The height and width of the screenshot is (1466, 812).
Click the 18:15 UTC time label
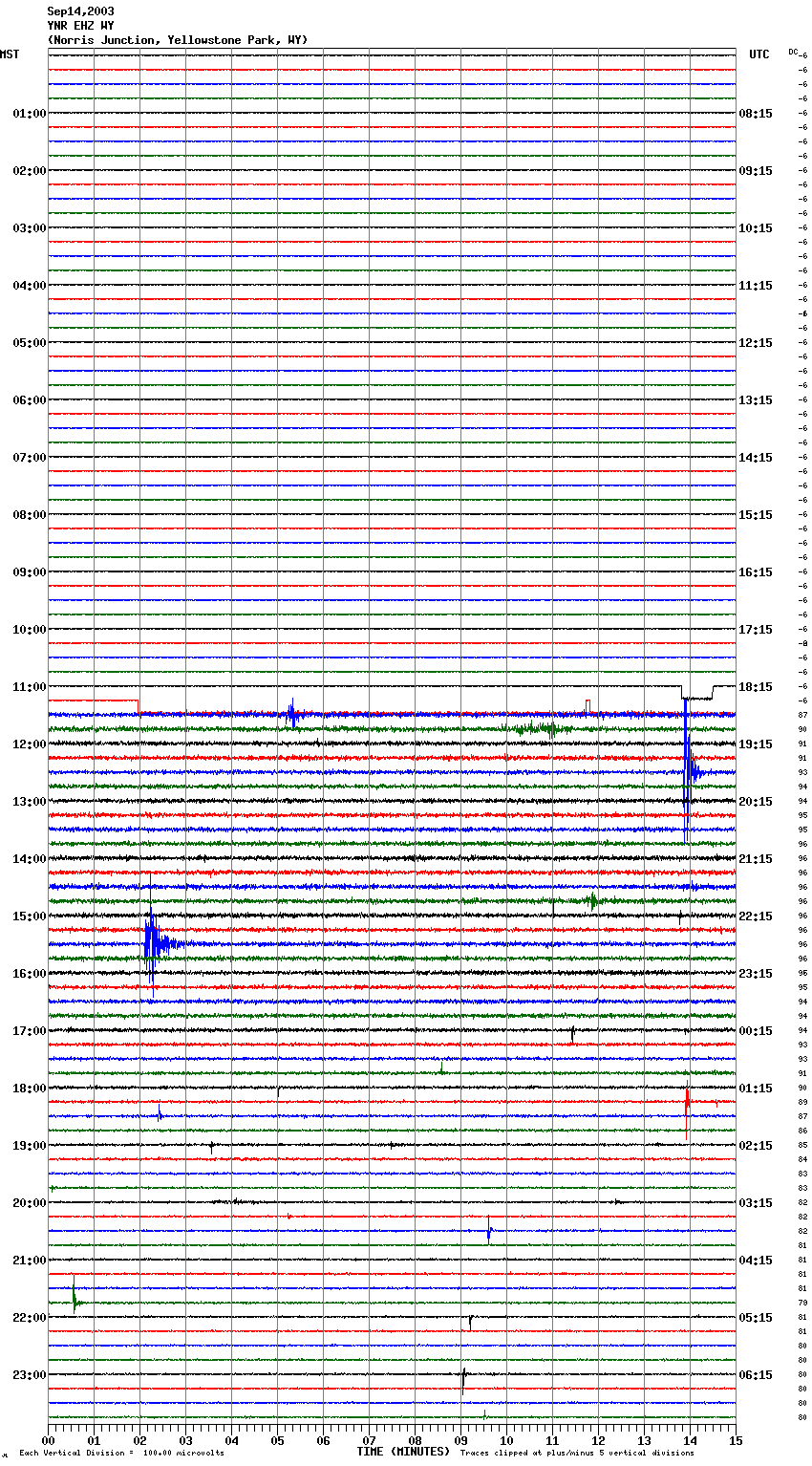(x=756, y=687)
